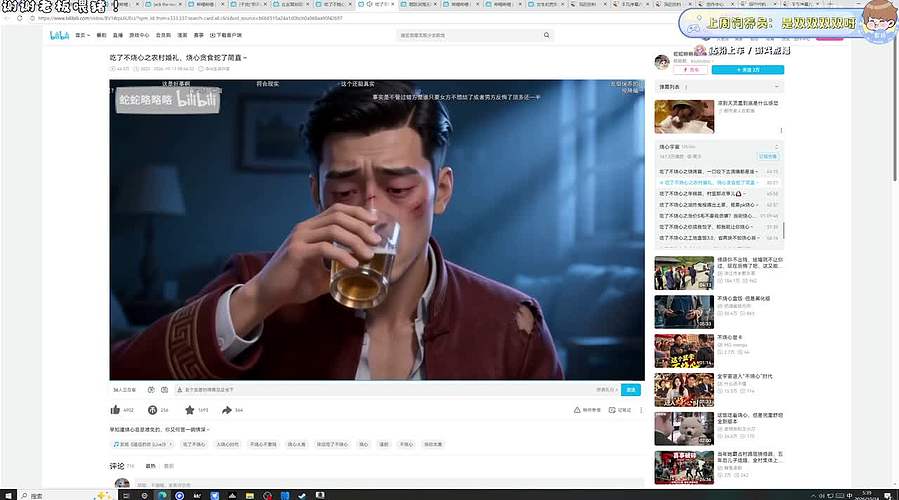This screenshot has width=899, height=500.
Task: Click the search magnifier icon in the header
Action: click(546, 35)
